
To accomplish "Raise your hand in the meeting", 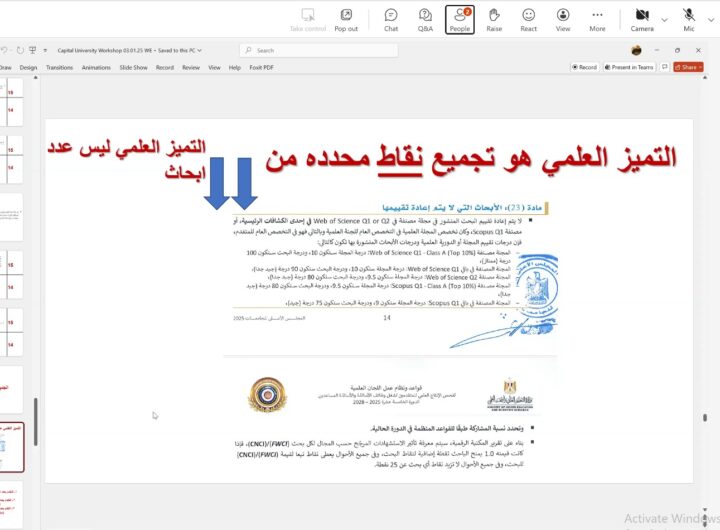I will (494, 19).
